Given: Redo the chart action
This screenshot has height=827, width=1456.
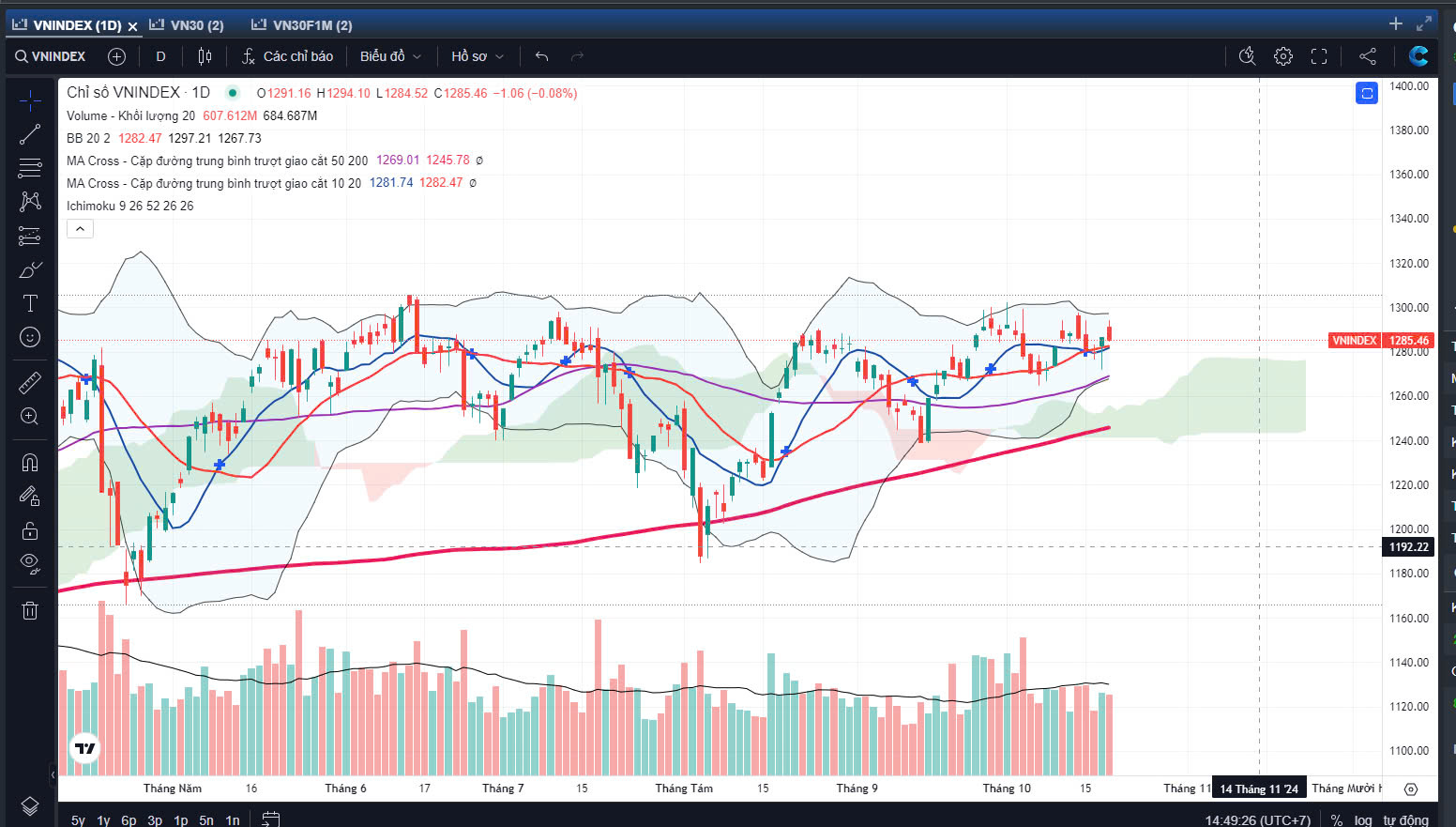Looking at the screenshot, I should 577,56.
